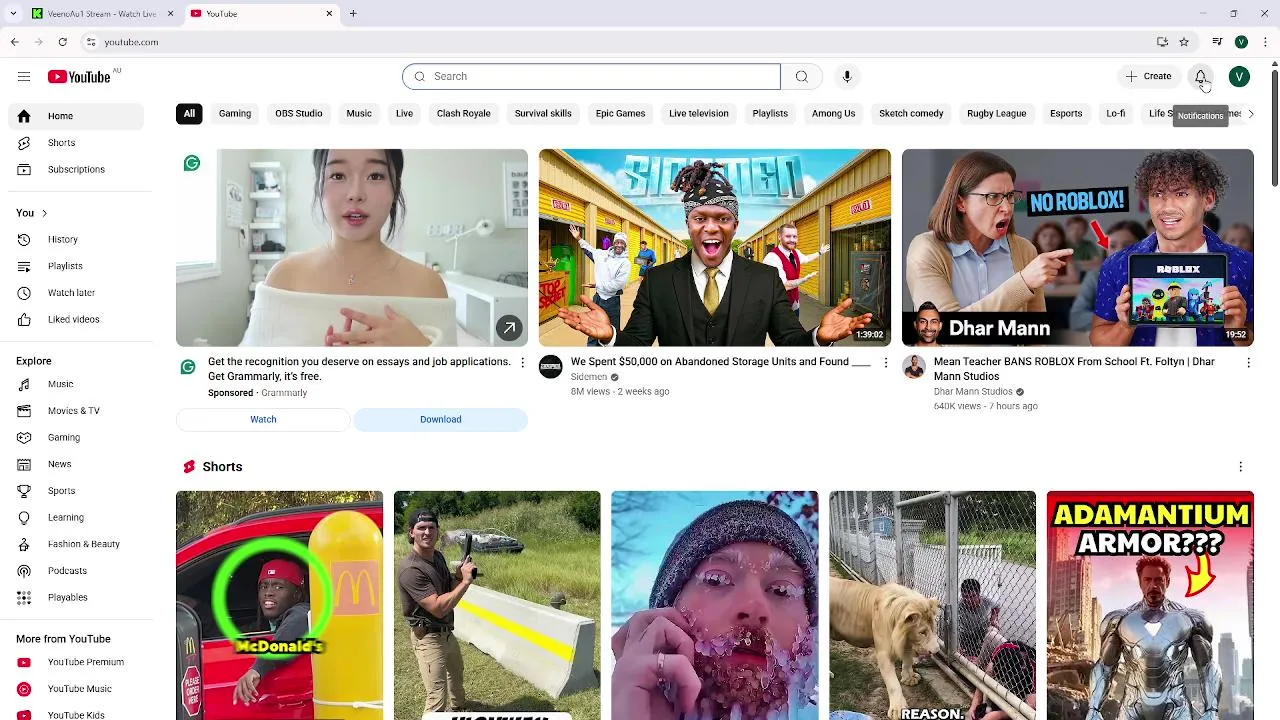Open the Sidemen channel link
The height and width of the screenshot is (720, 1280).
(x=589, y=377)
